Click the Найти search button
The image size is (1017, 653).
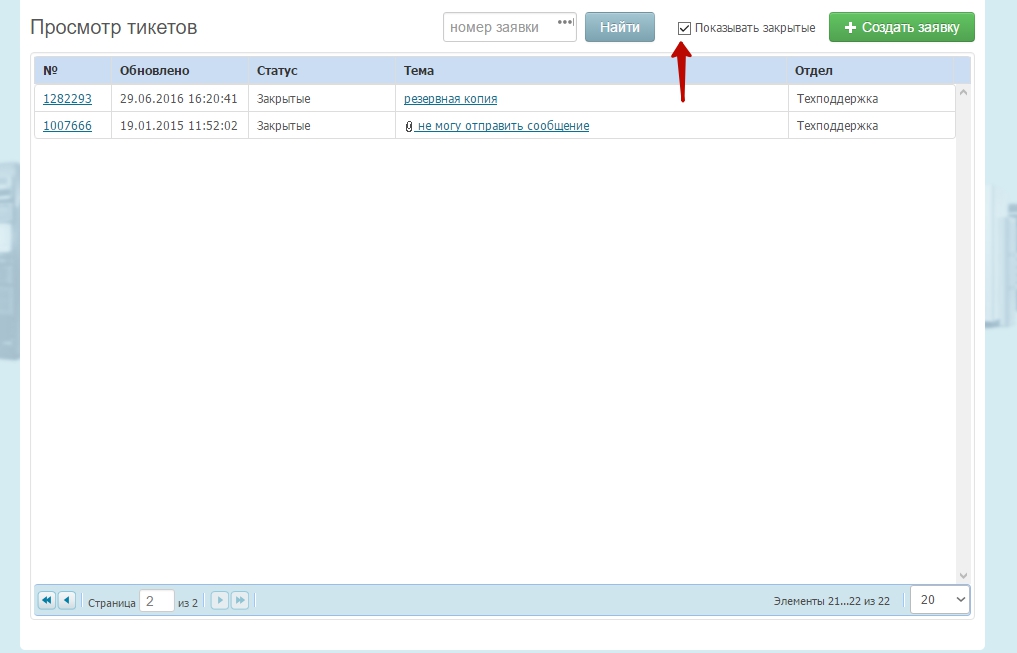click(x=619, y=27)
